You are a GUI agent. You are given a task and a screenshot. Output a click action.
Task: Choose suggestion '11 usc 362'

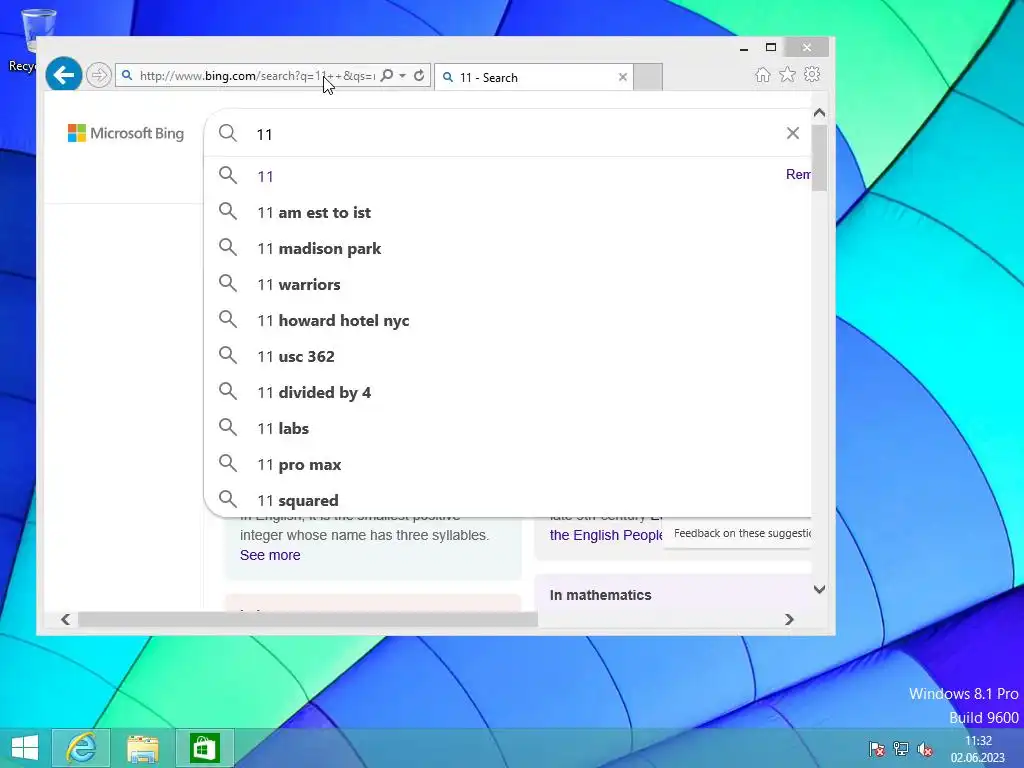296,356
